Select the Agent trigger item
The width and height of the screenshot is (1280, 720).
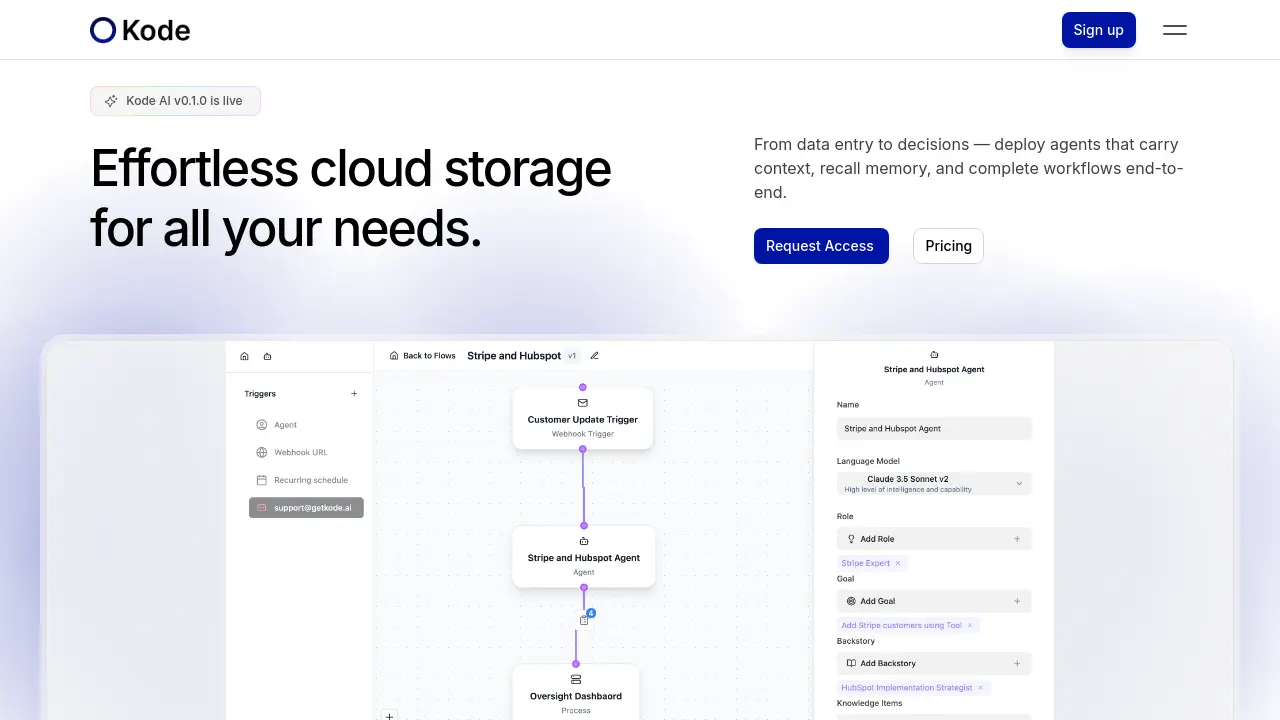pyautogui.click(x=306, y=425)
